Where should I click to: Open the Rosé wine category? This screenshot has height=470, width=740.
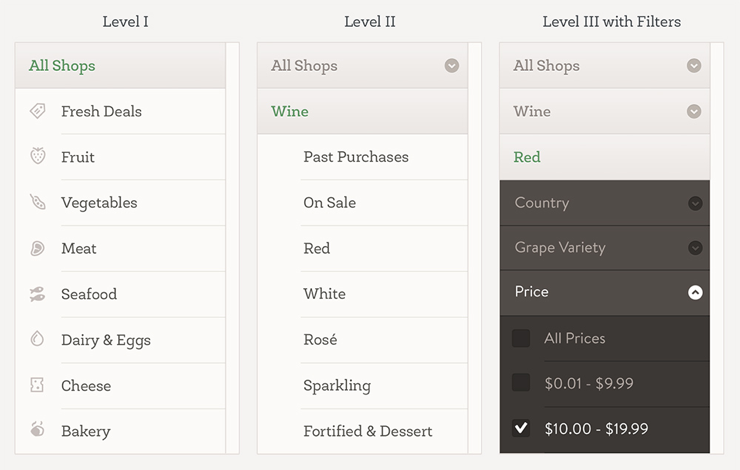[x=362, y=340]
